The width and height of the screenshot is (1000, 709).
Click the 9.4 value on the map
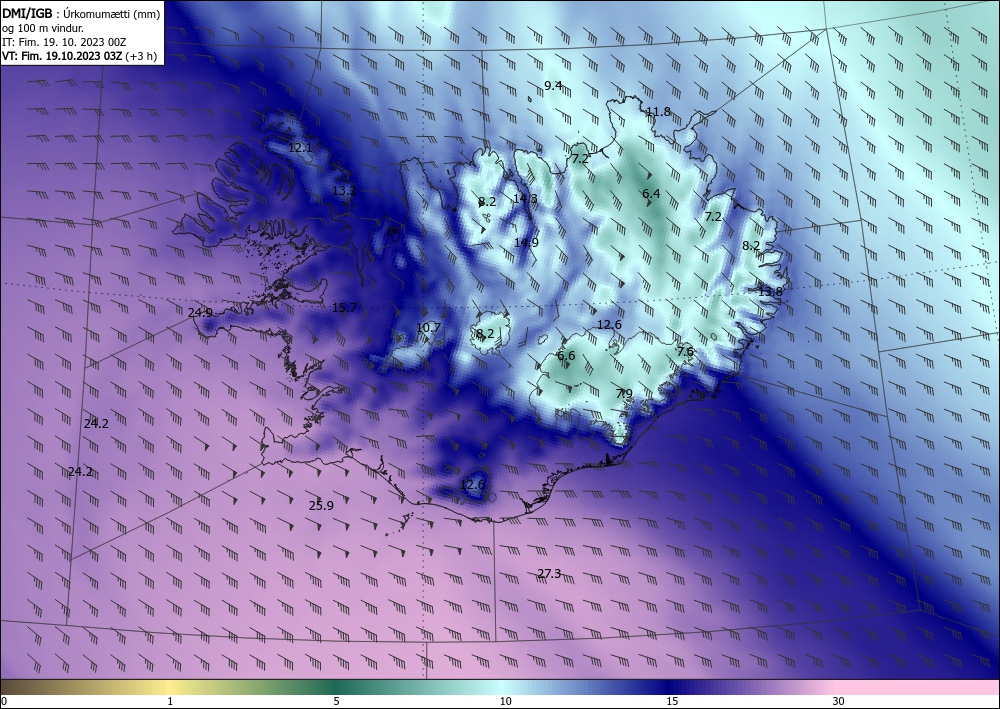(x=553, y=85)
